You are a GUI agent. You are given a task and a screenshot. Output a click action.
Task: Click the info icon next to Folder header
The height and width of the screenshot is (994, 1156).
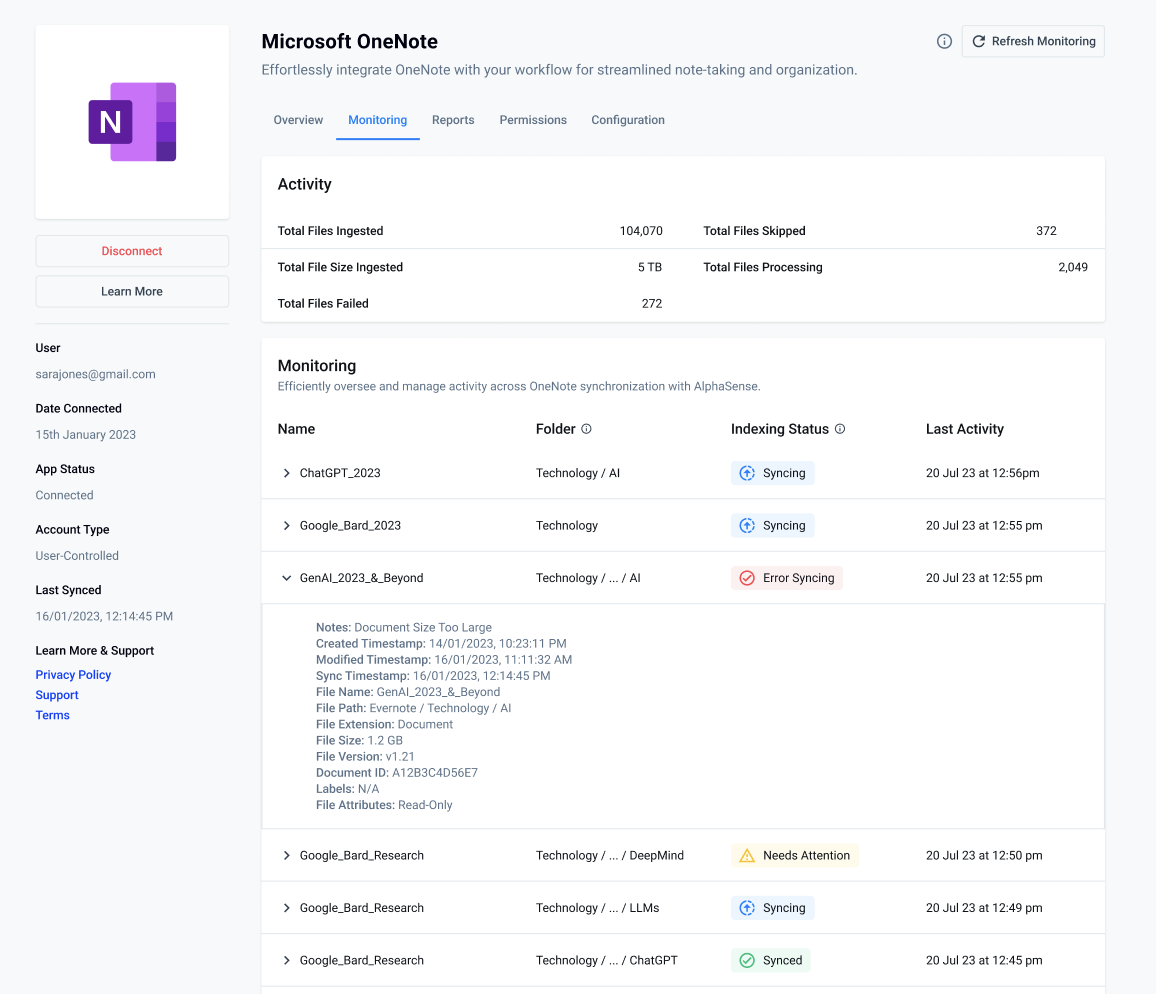pyautogui.click(x=586, y=429)
